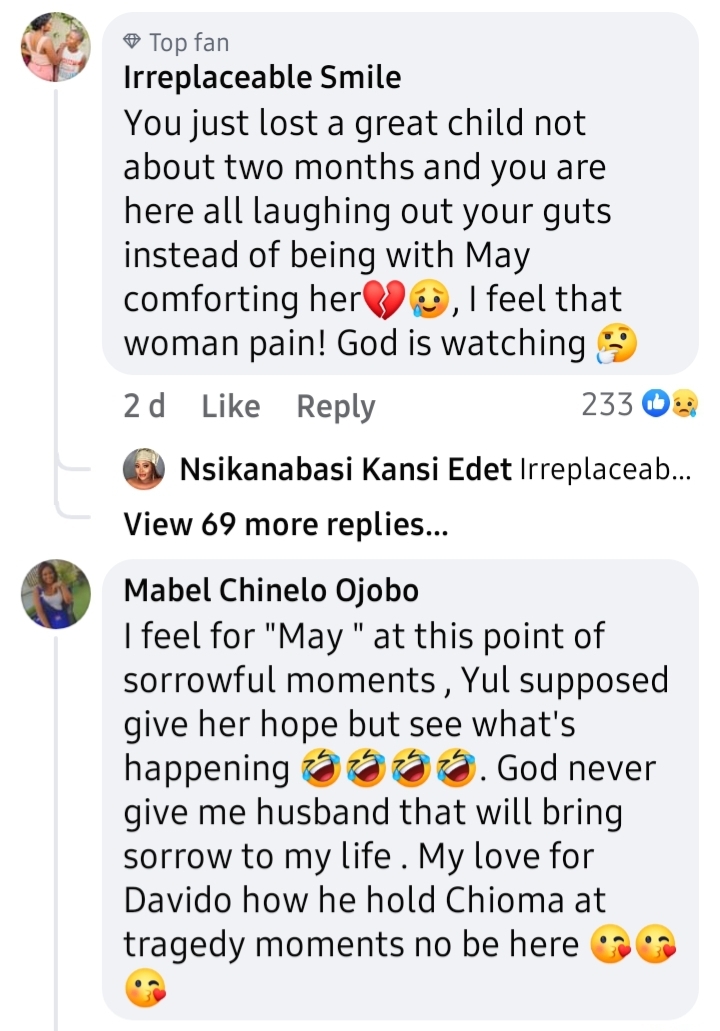Click the tearful face emoji beside the broken heart

427,299
